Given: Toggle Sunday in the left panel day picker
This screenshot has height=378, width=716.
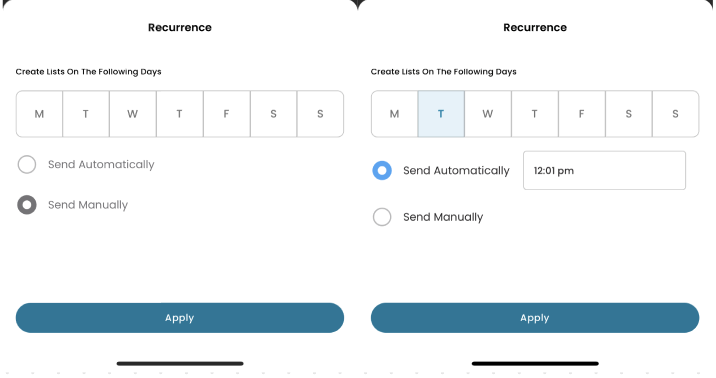Looking at the screenshot, I should [321, 114].
